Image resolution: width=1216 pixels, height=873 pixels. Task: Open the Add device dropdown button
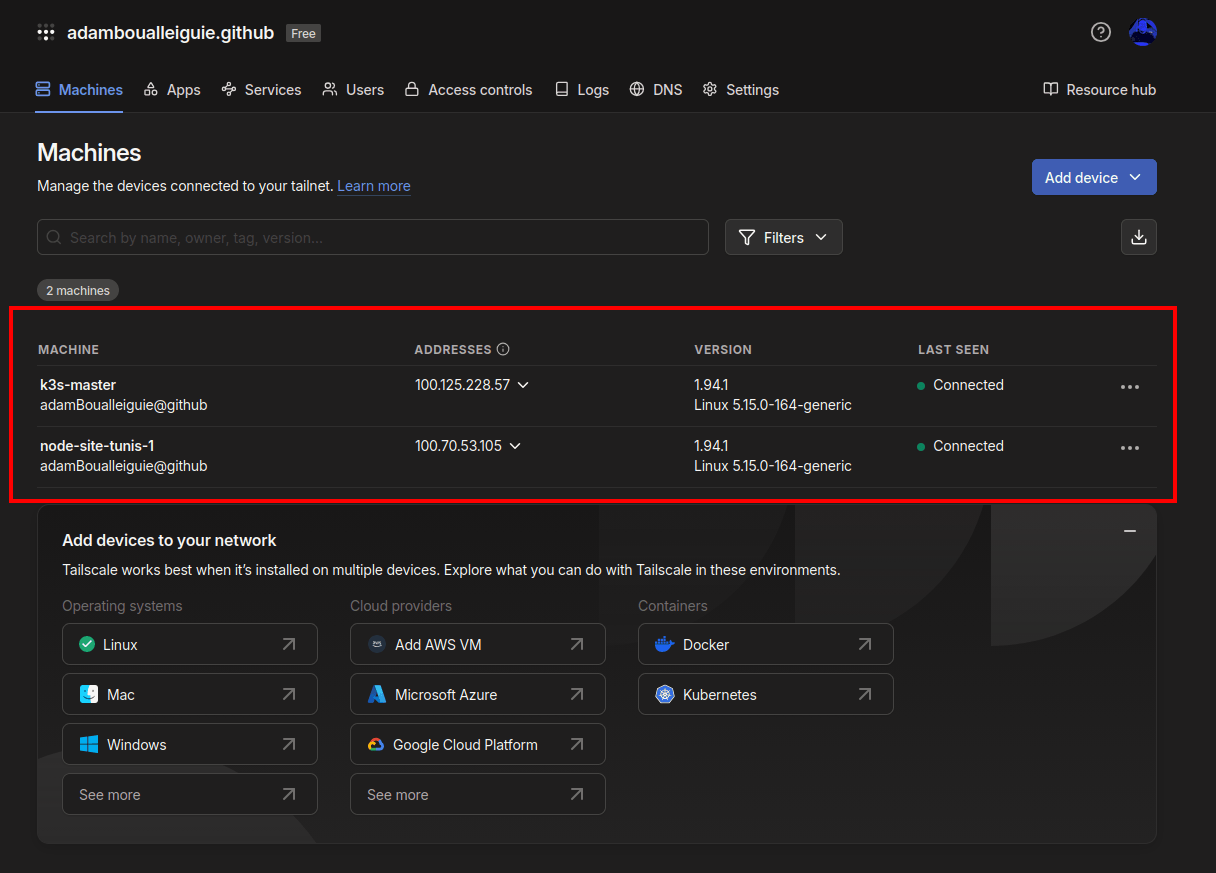click(1094, 177)
